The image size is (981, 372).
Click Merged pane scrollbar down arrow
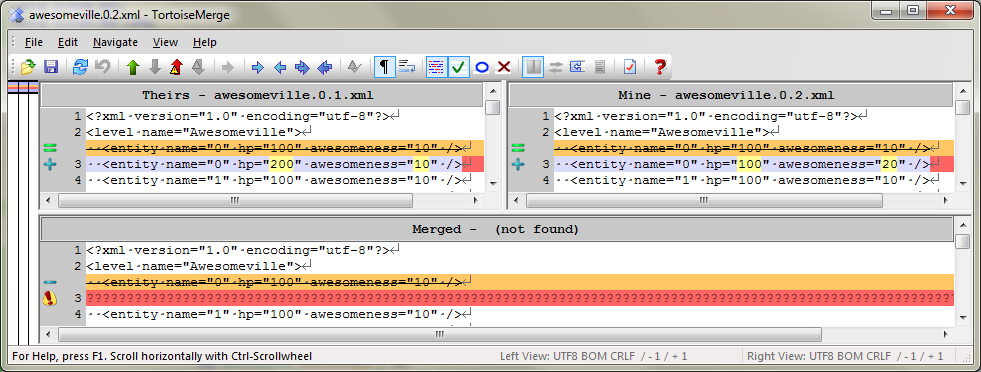coord(963,318)
